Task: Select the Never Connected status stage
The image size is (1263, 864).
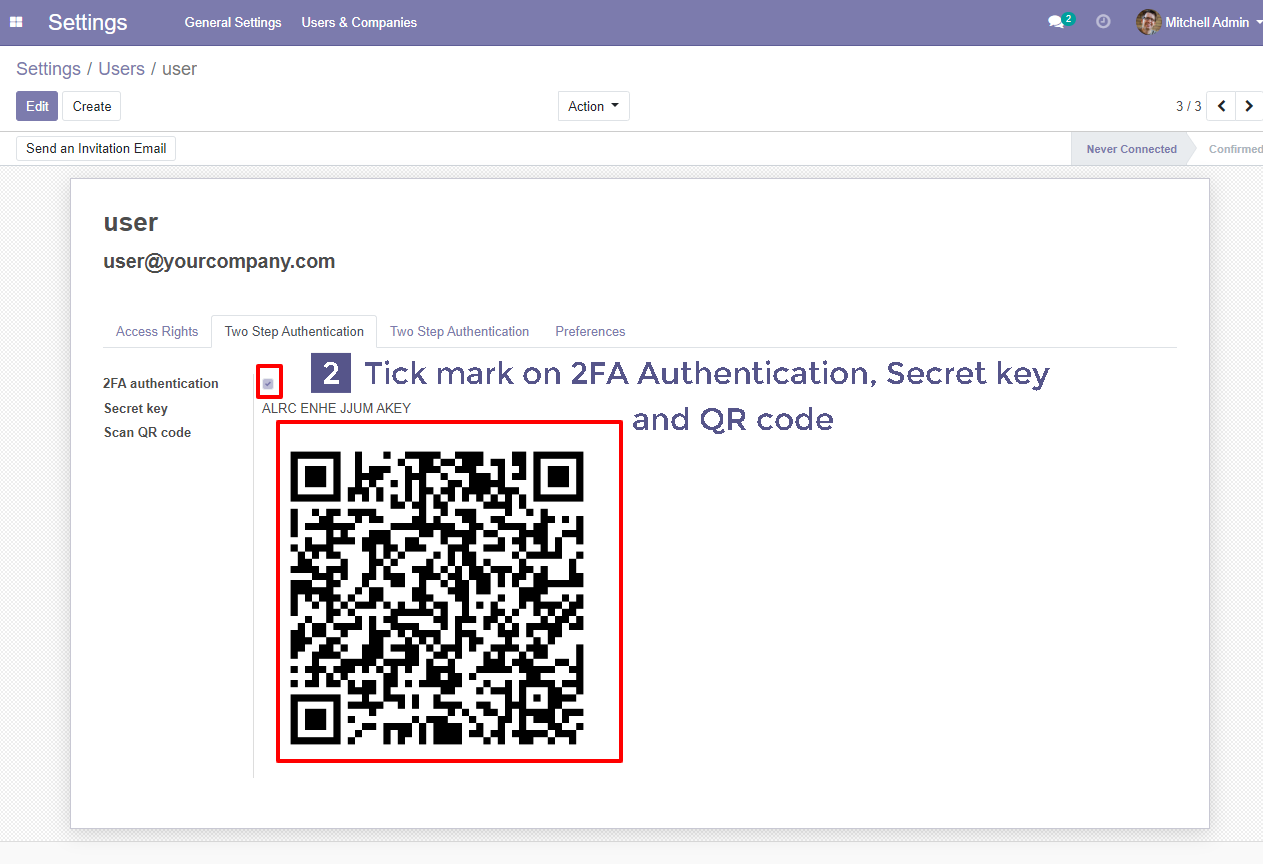Action: (1131, 149)
